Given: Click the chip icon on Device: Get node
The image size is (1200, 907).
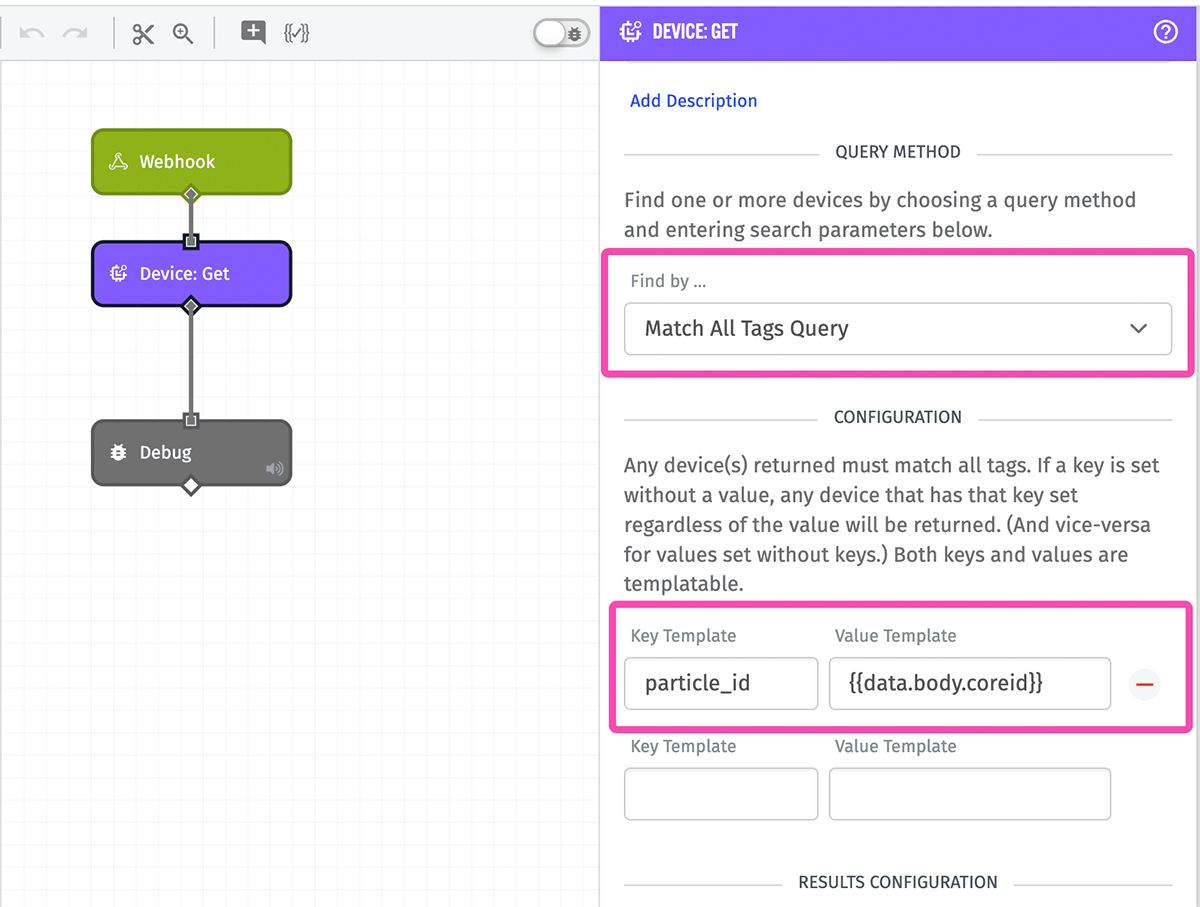Looking at the screenshot, I should coord(118,273).
